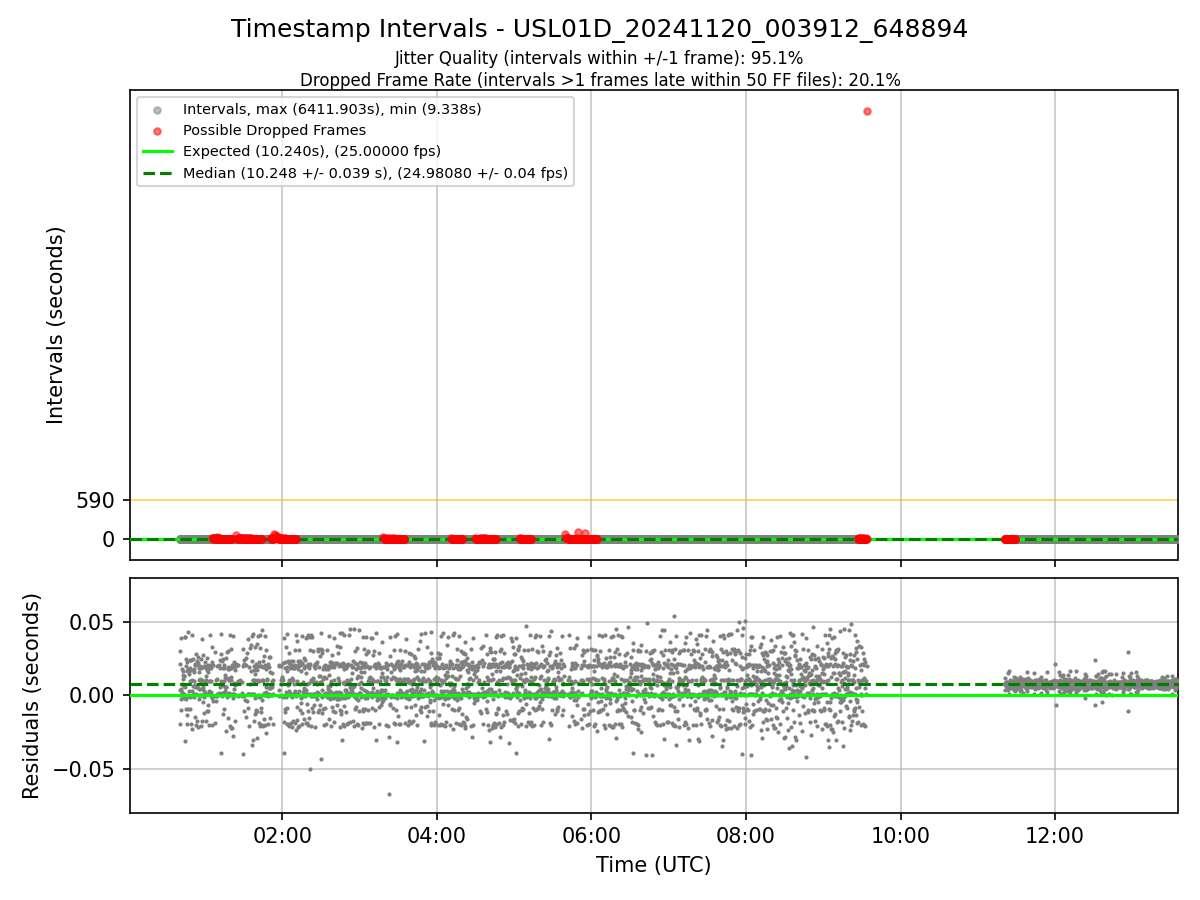Click the '590' y-axis tick label

pyautogui.click(x=95, y=500)
